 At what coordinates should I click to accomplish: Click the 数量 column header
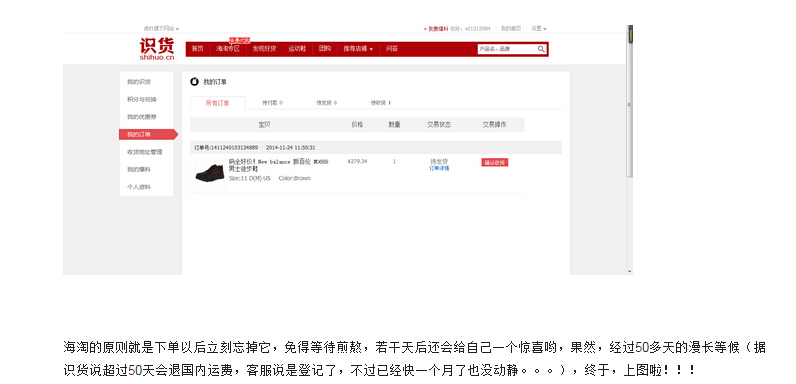[394, 124]
